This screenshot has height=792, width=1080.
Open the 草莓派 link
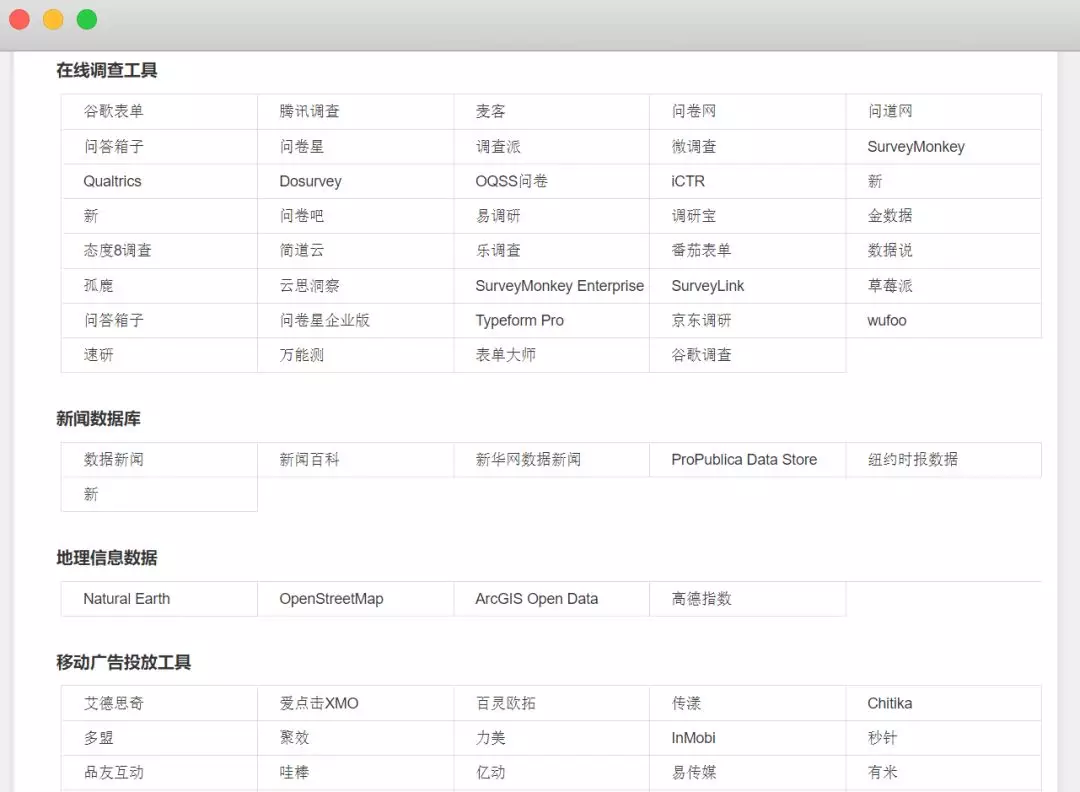pyautogui.click(x=890, y=286)
